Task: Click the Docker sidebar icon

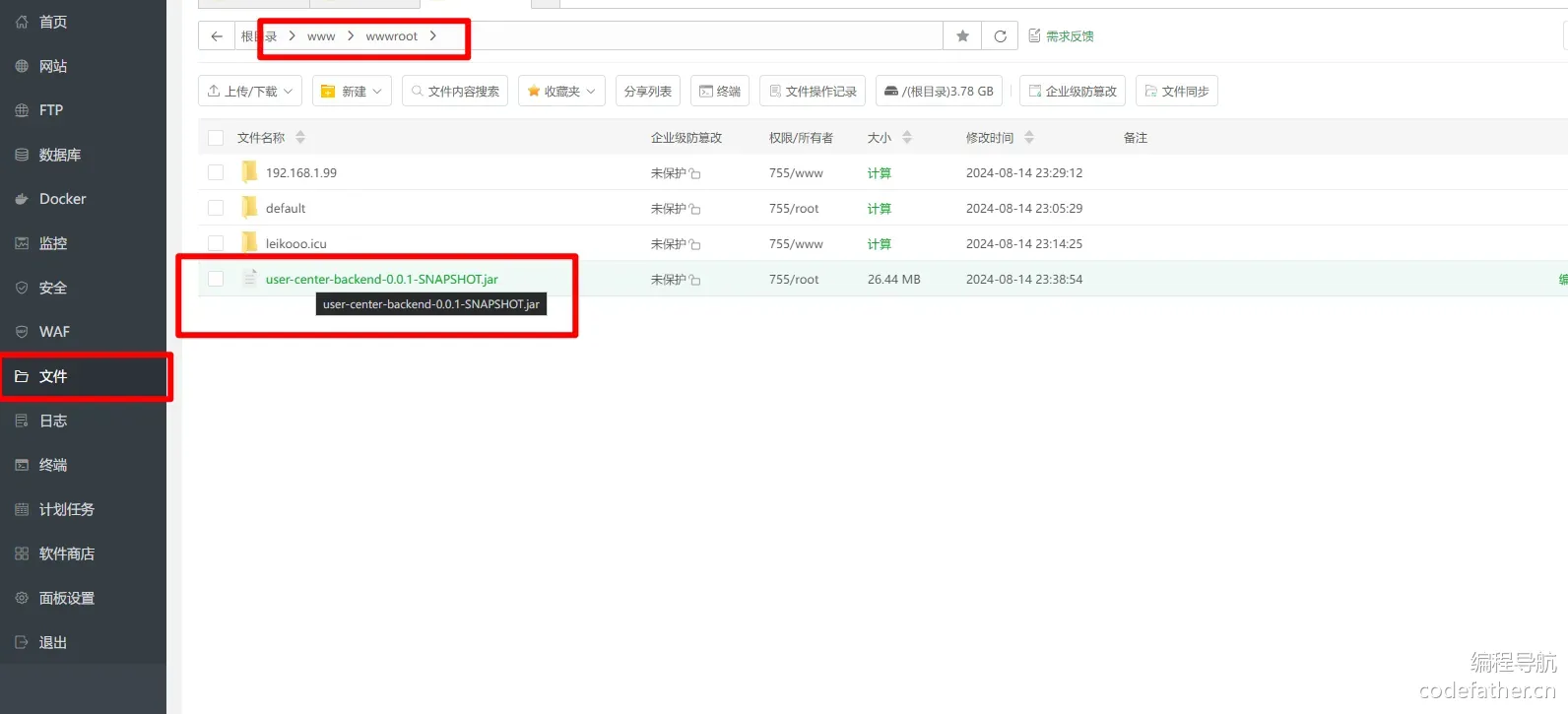Action: (22, 199)
